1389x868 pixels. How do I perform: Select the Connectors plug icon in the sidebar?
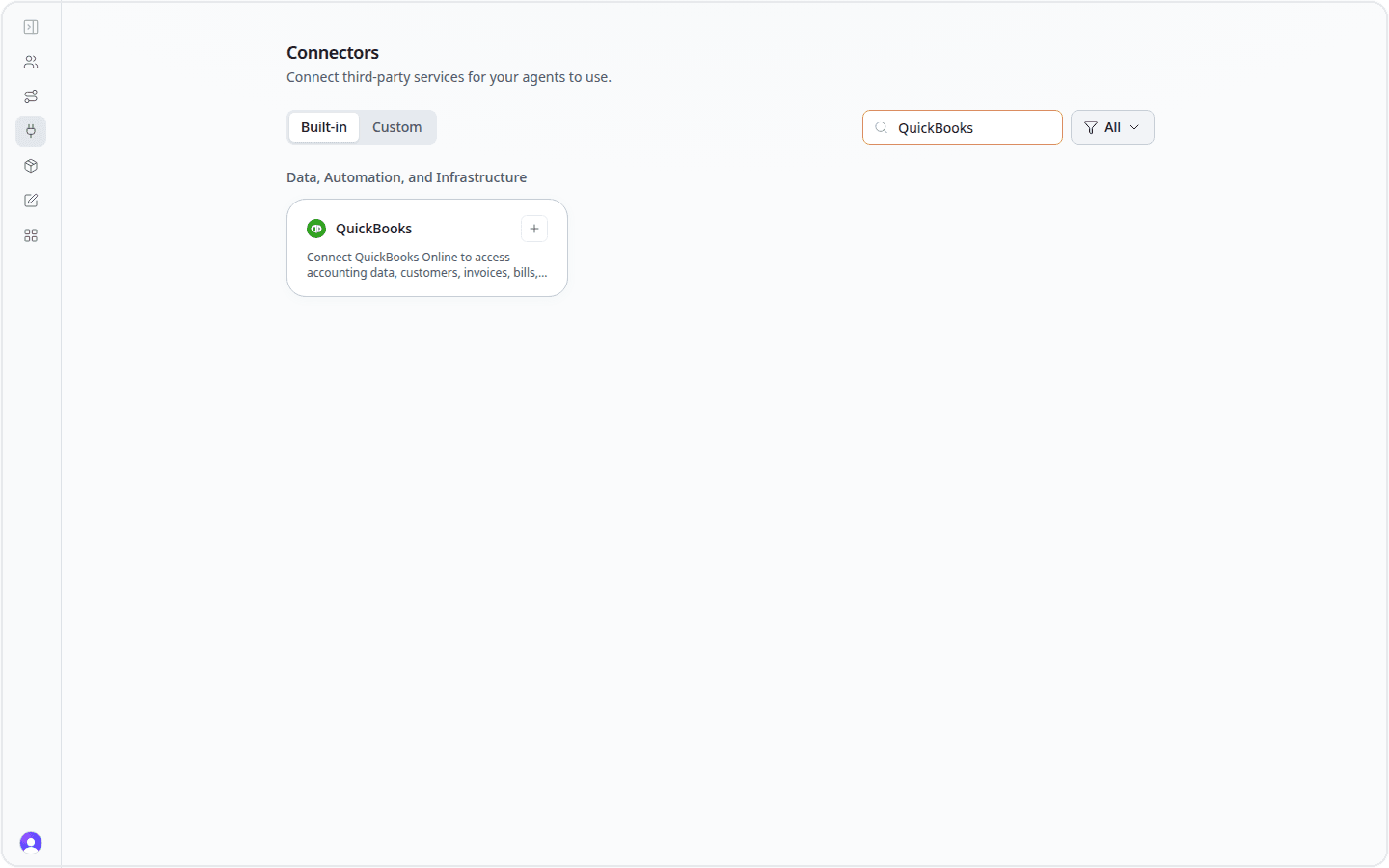(x=31, y=131)
